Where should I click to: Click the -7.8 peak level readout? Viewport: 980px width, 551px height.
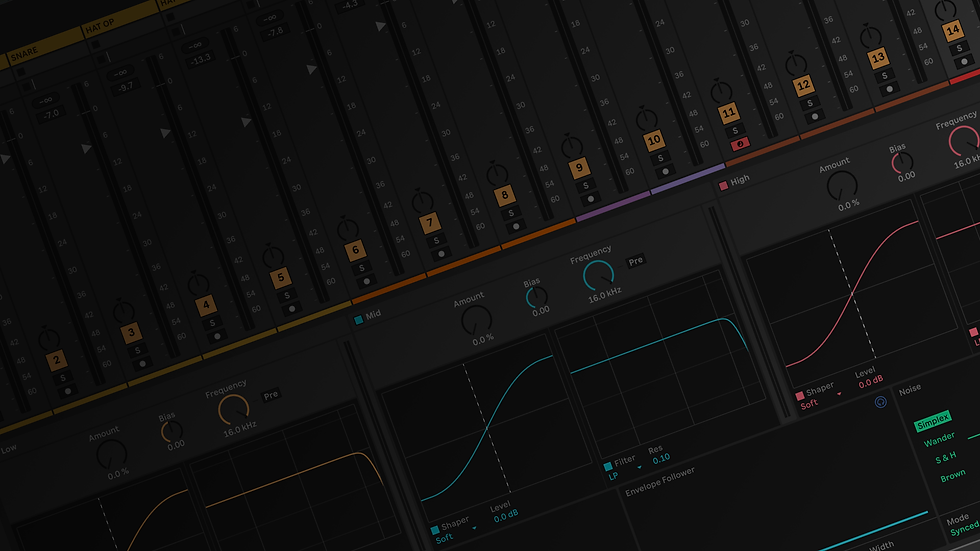[275, 31]
